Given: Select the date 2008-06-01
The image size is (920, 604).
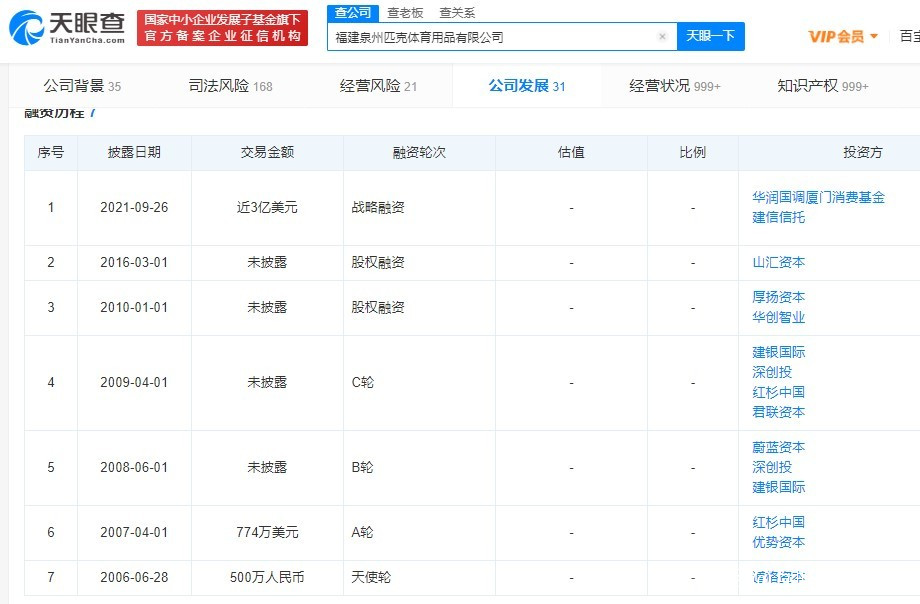Looking at the screenshot, I should coord(134,467).
